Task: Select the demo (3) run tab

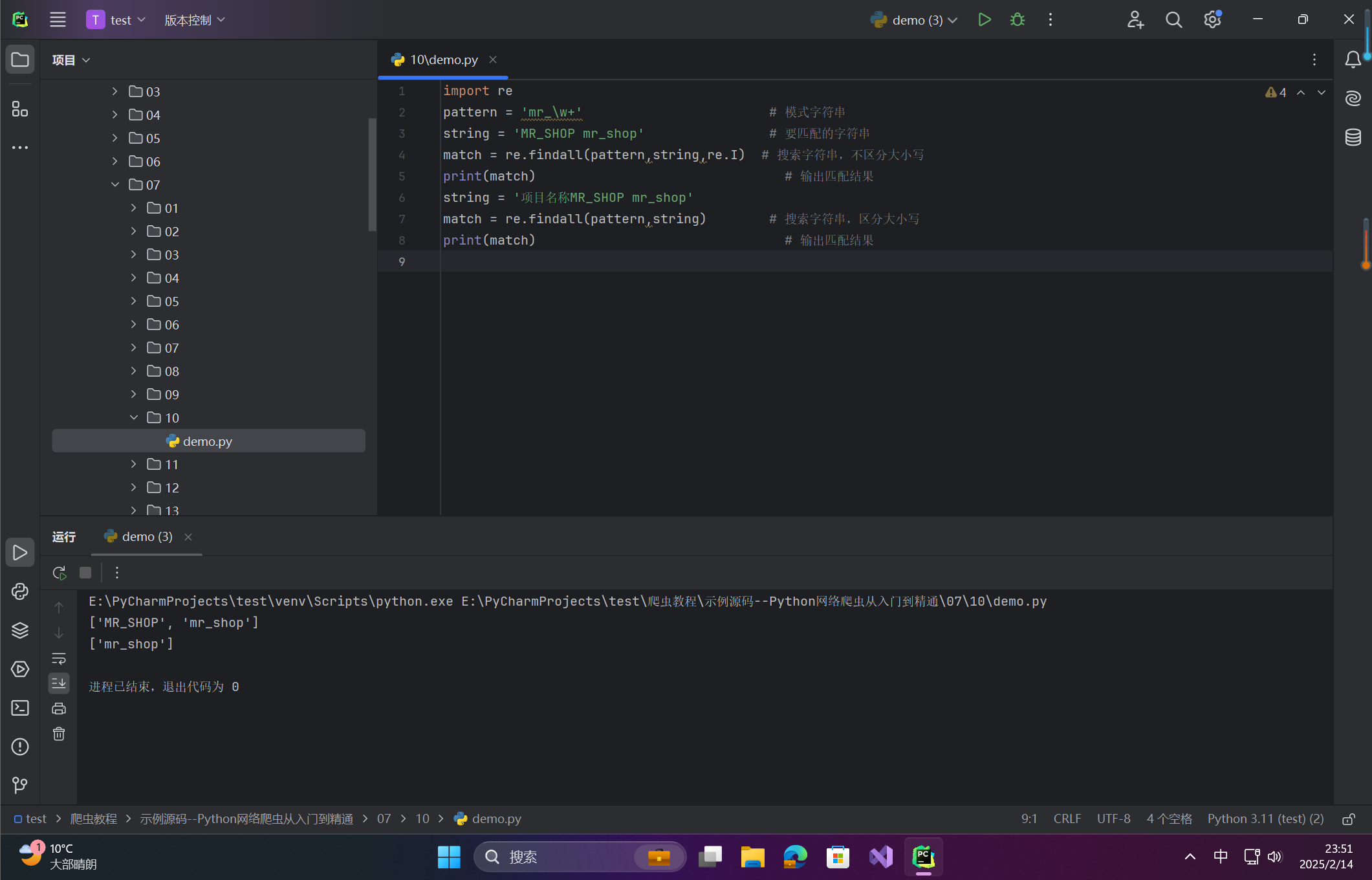Action: [147, 536]
